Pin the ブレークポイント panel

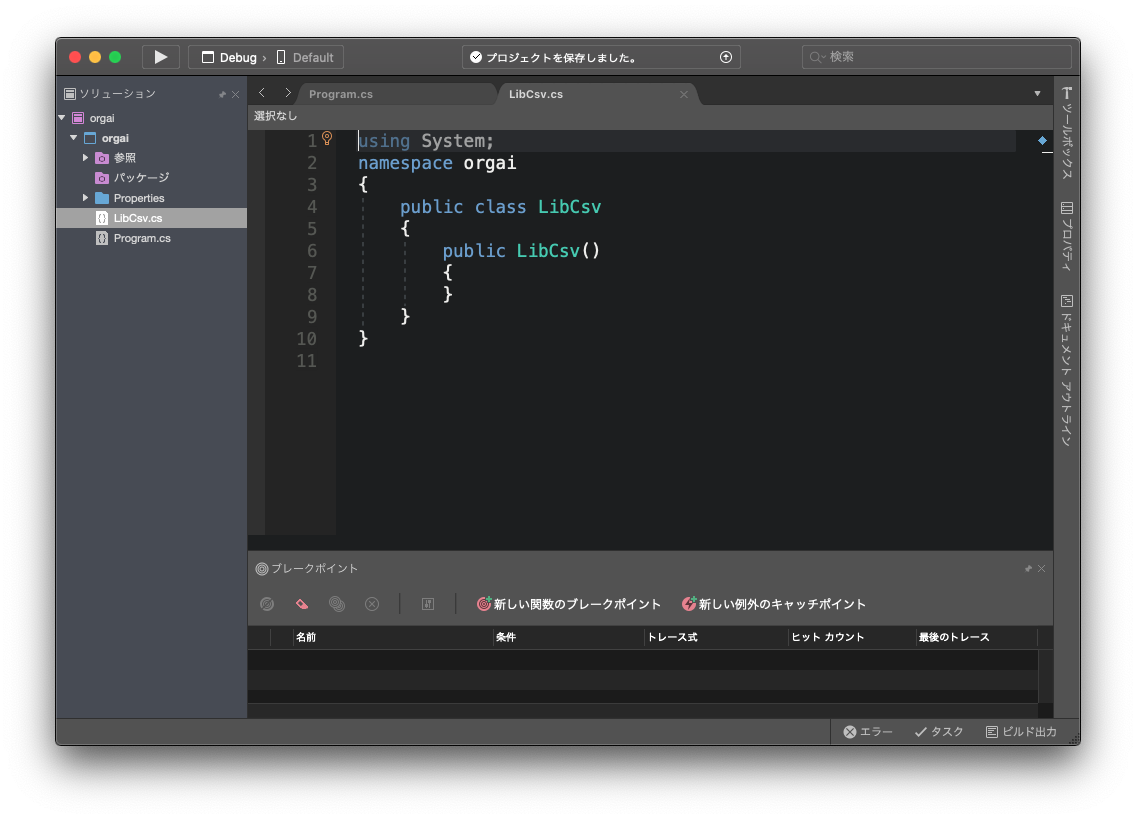[x=1028, y=569]
